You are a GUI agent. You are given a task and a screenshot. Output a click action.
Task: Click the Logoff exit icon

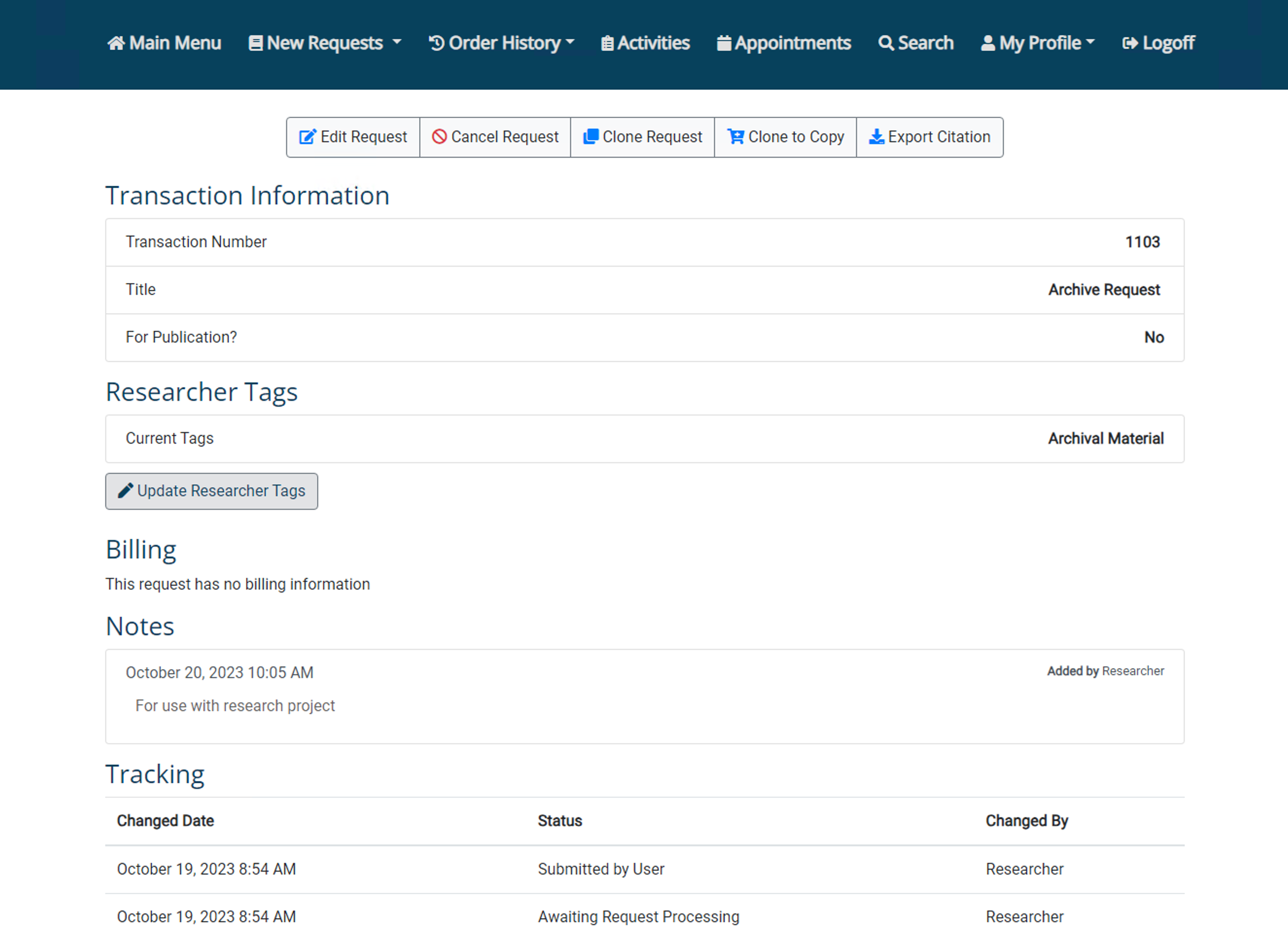pos(1130,42)
